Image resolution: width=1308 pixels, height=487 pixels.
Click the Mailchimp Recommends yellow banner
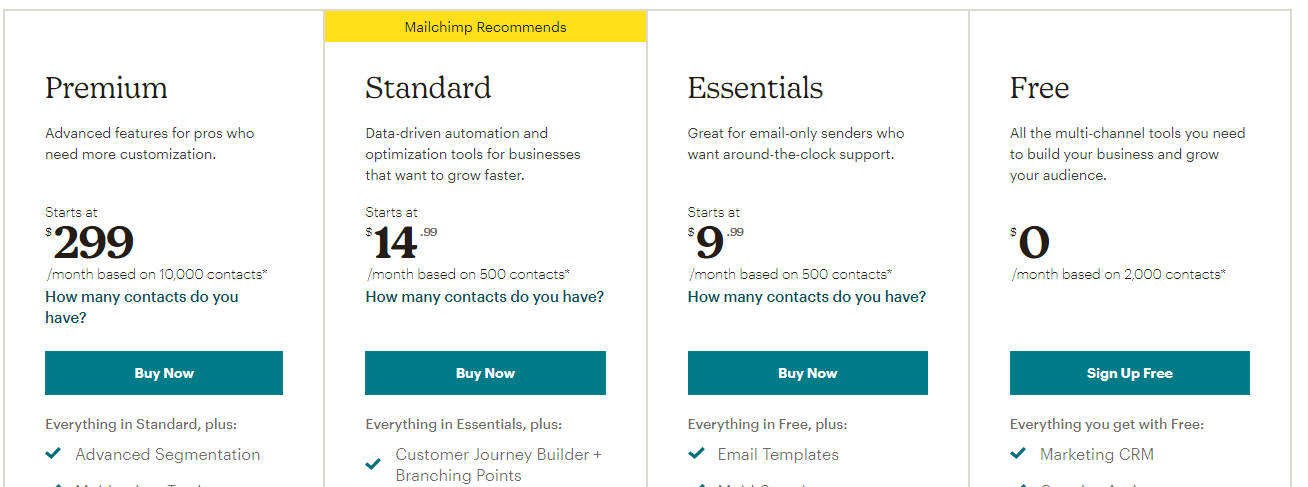pos(485,27)
